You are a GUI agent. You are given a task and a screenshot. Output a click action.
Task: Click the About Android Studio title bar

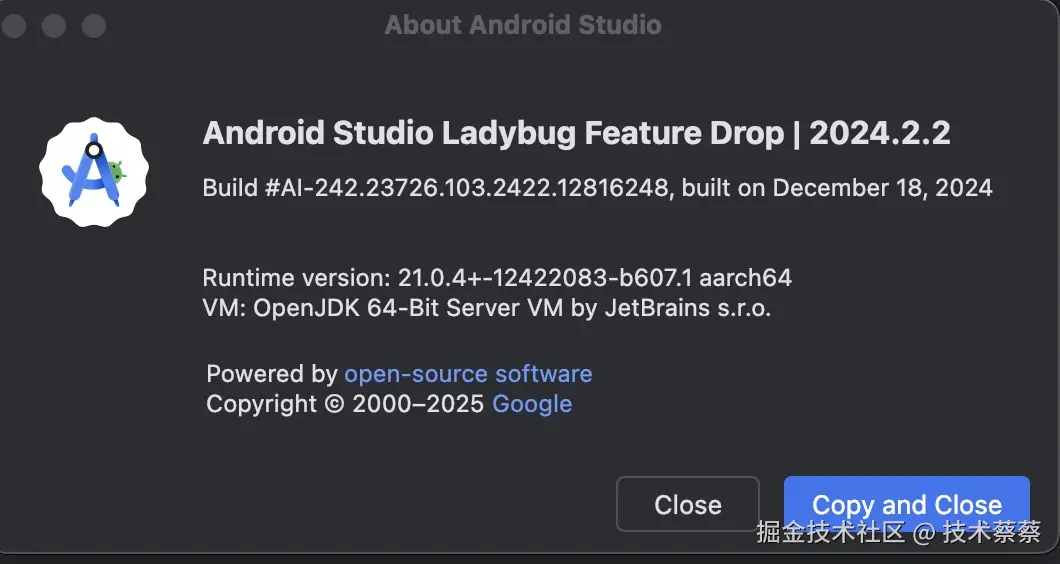click(522, 25)
